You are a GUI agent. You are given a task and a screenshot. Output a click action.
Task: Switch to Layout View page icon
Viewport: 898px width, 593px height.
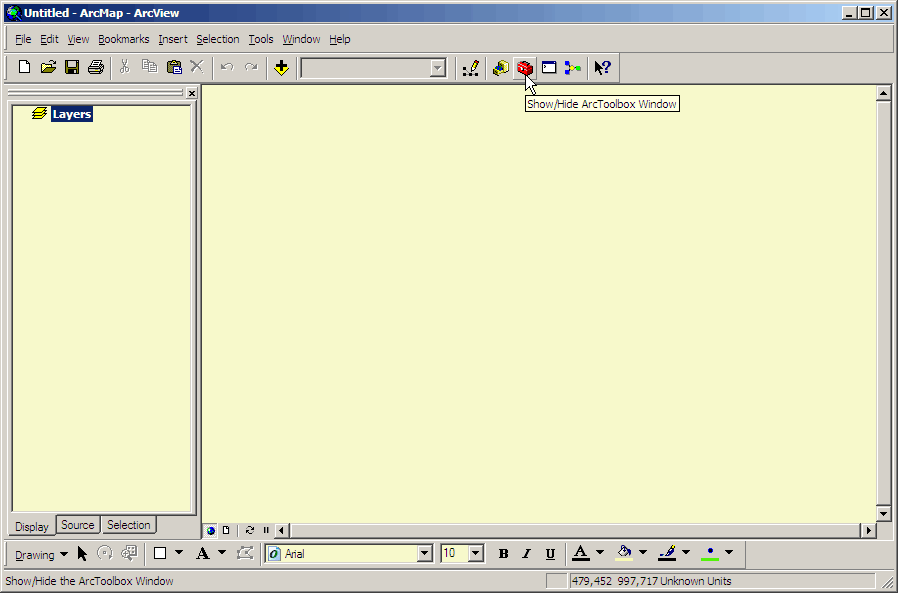point(226,531)
